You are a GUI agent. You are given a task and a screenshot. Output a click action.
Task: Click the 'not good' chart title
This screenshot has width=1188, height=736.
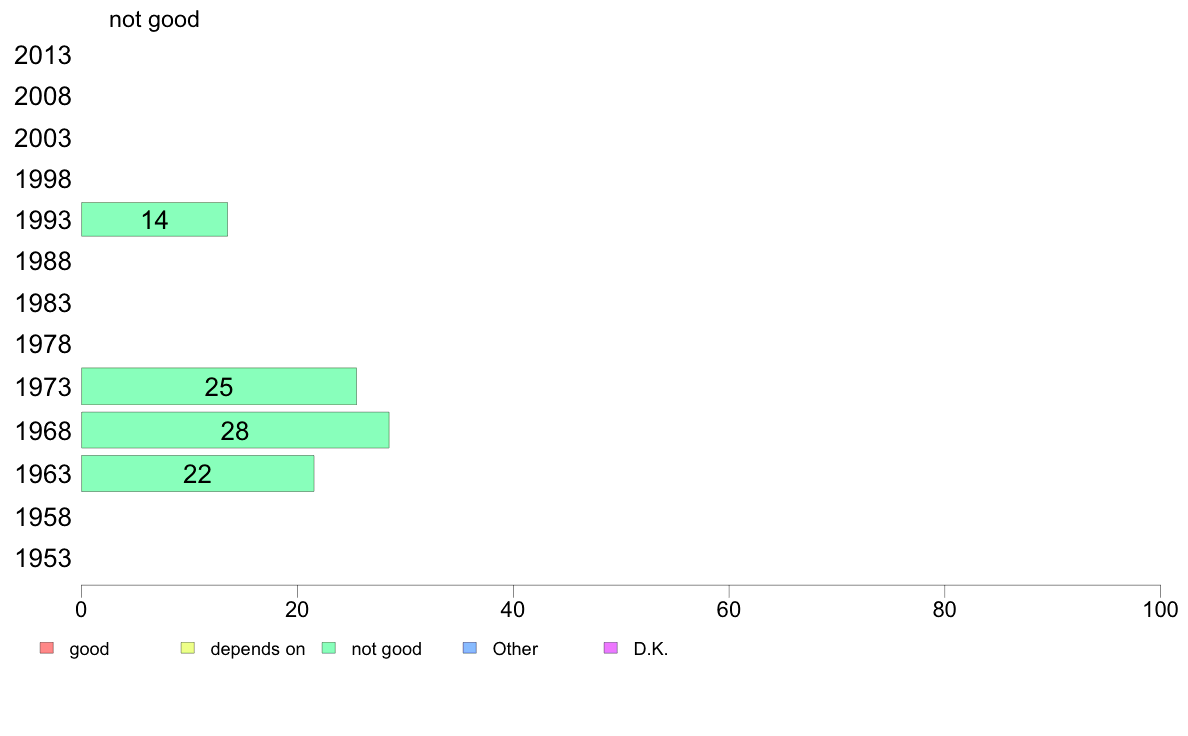[155, 20]
